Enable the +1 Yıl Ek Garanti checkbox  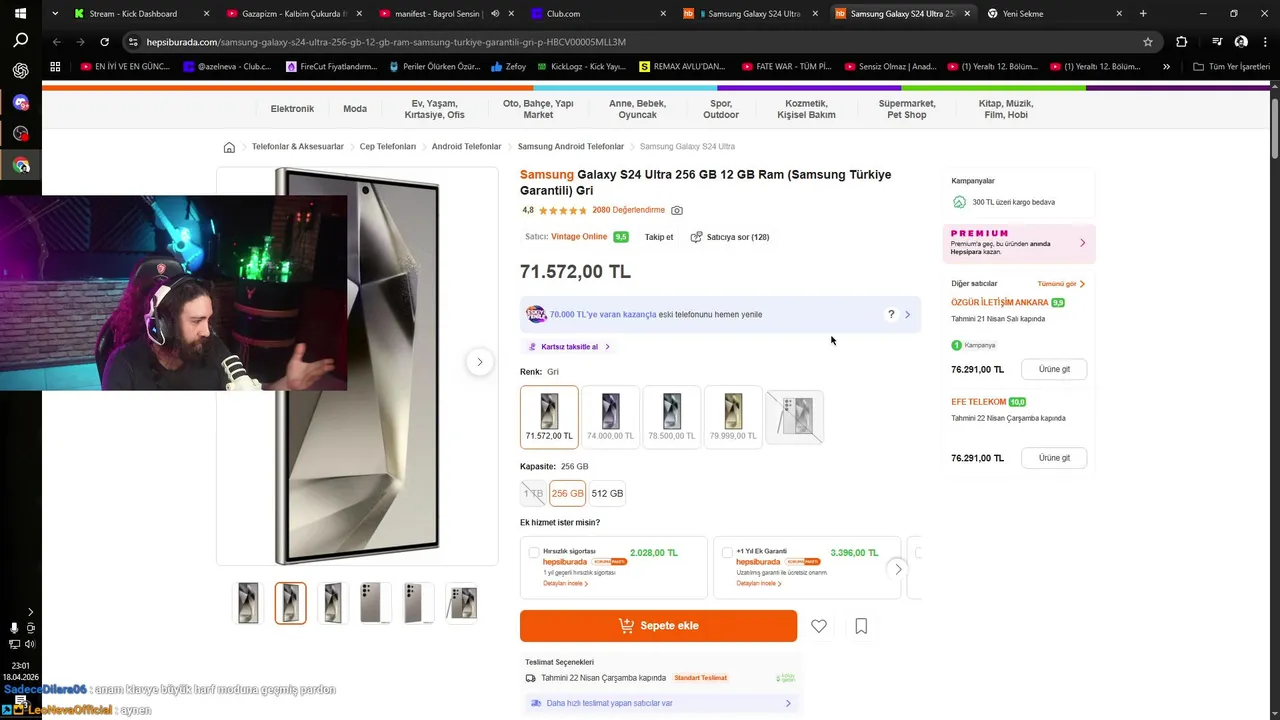click(x=727, y=553)
